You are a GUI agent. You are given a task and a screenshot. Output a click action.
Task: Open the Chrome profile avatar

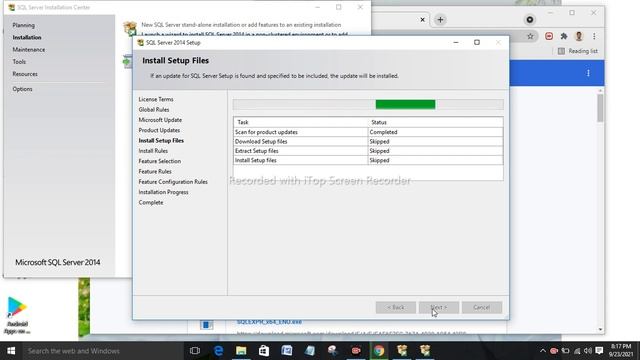[x=579, y=36]
